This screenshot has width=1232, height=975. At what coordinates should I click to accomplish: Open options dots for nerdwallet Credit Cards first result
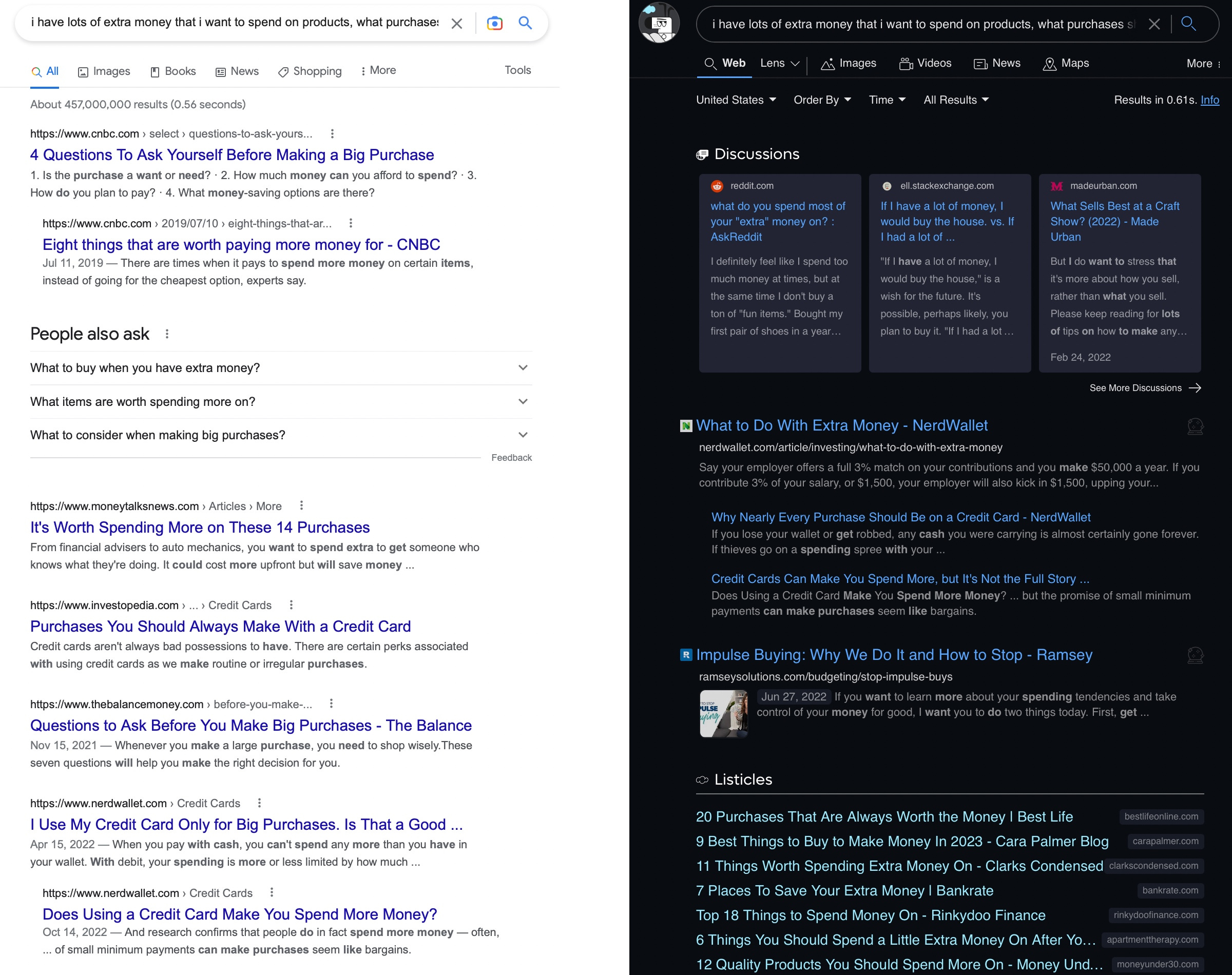point(259,803)
